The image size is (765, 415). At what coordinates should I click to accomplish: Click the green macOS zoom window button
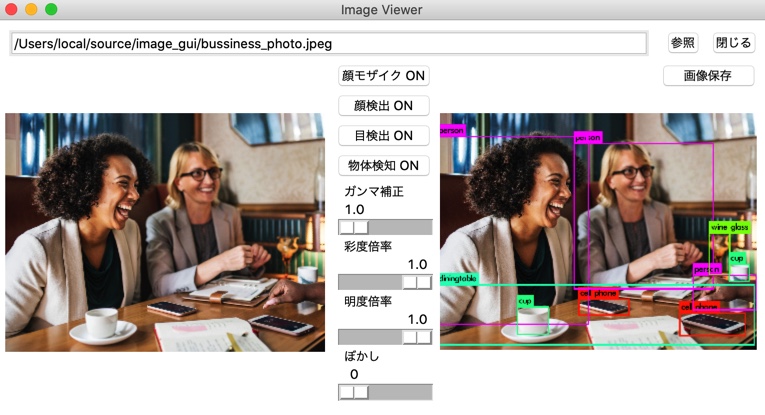click(x=51, y=9)
